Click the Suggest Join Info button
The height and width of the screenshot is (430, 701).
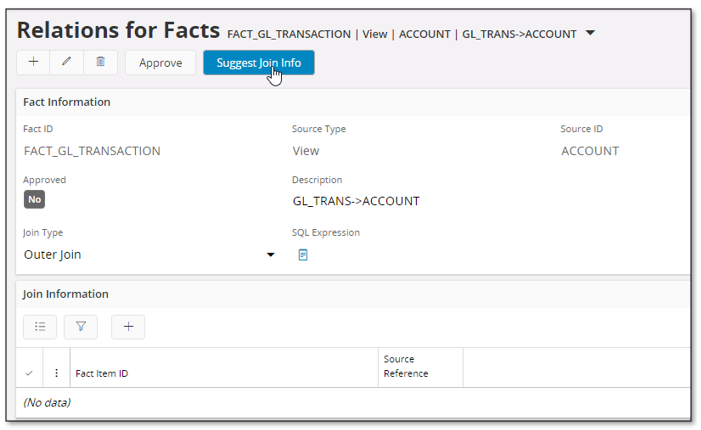click(x=258, y=62)
